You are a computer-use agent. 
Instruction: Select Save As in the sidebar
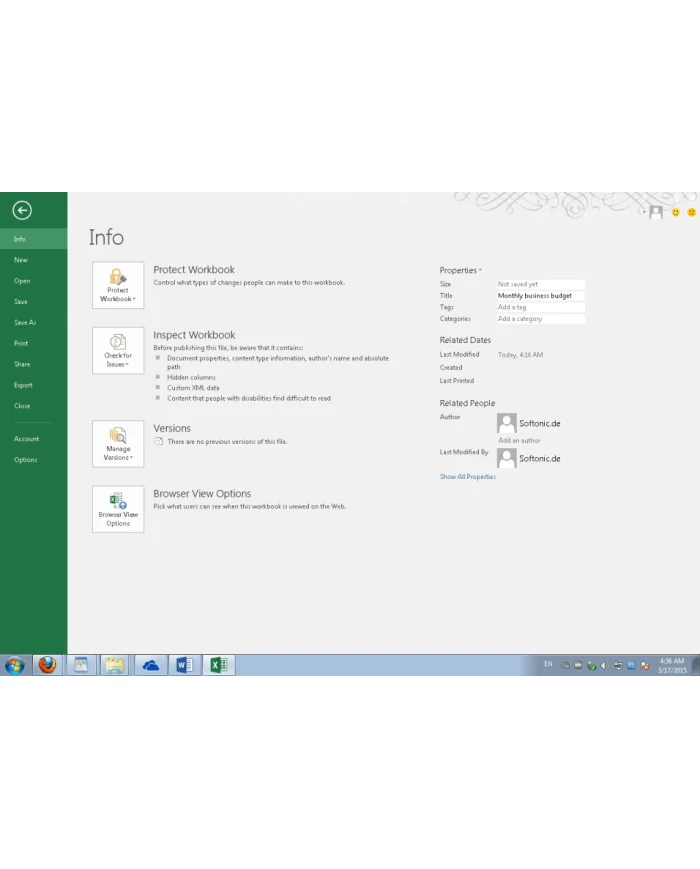point(33,323)
